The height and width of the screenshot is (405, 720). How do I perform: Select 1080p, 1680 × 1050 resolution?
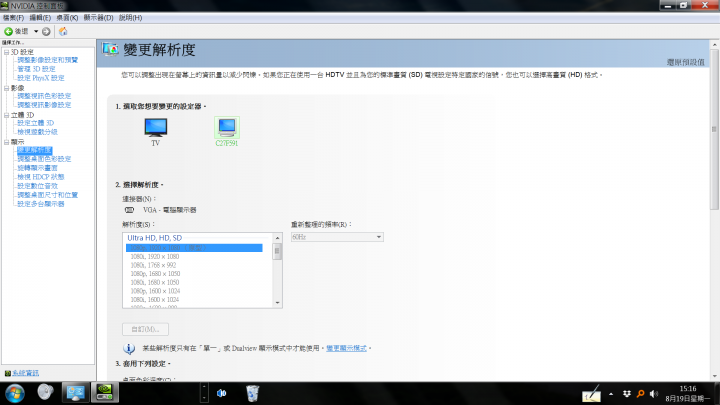pos(155,274)
